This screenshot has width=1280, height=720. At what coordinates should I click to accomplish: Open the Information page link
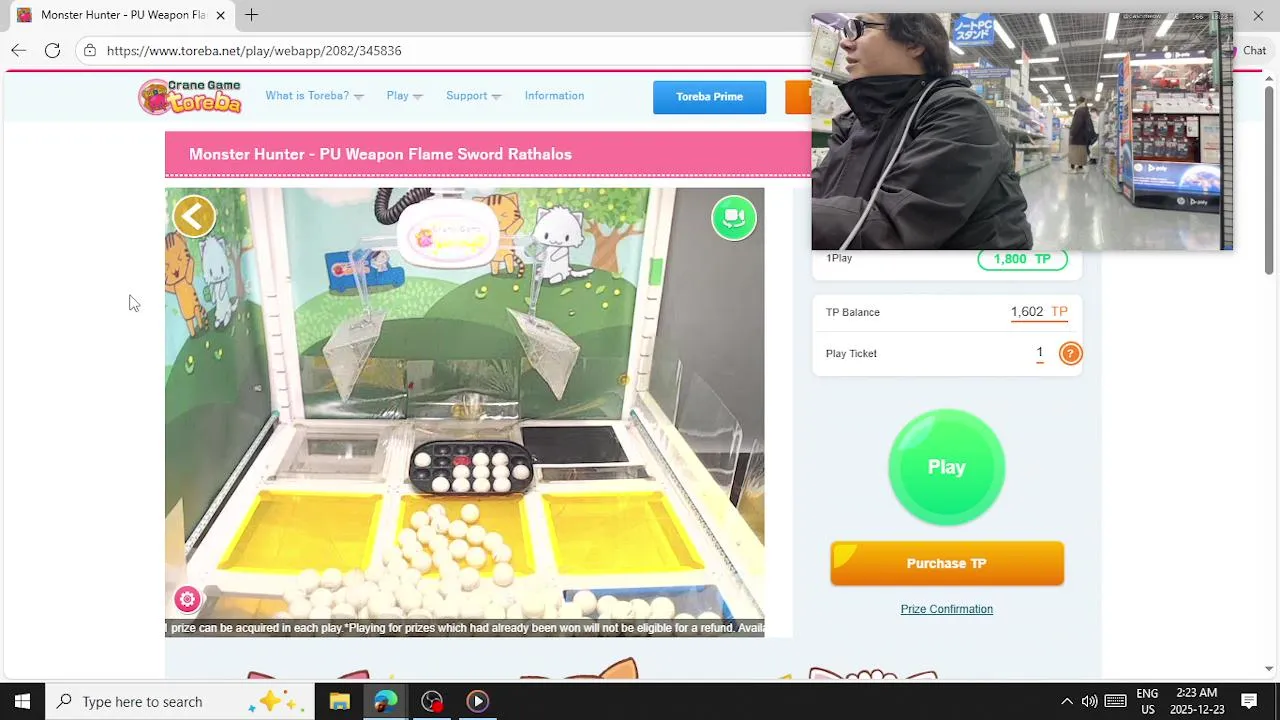[x=554, y=96]
